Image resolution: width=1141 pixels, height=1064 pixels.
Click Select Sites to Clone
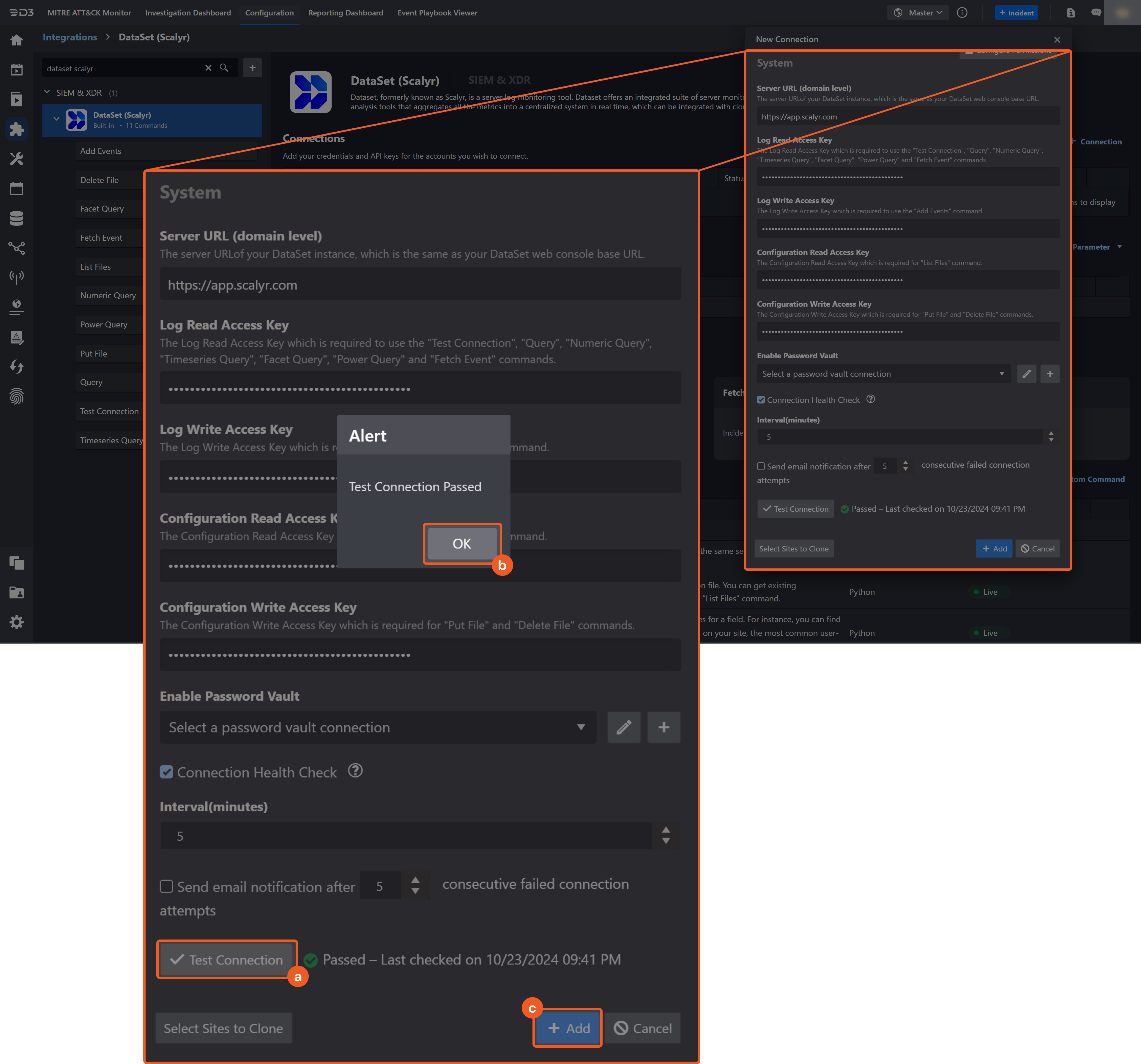click(223, 1028)
